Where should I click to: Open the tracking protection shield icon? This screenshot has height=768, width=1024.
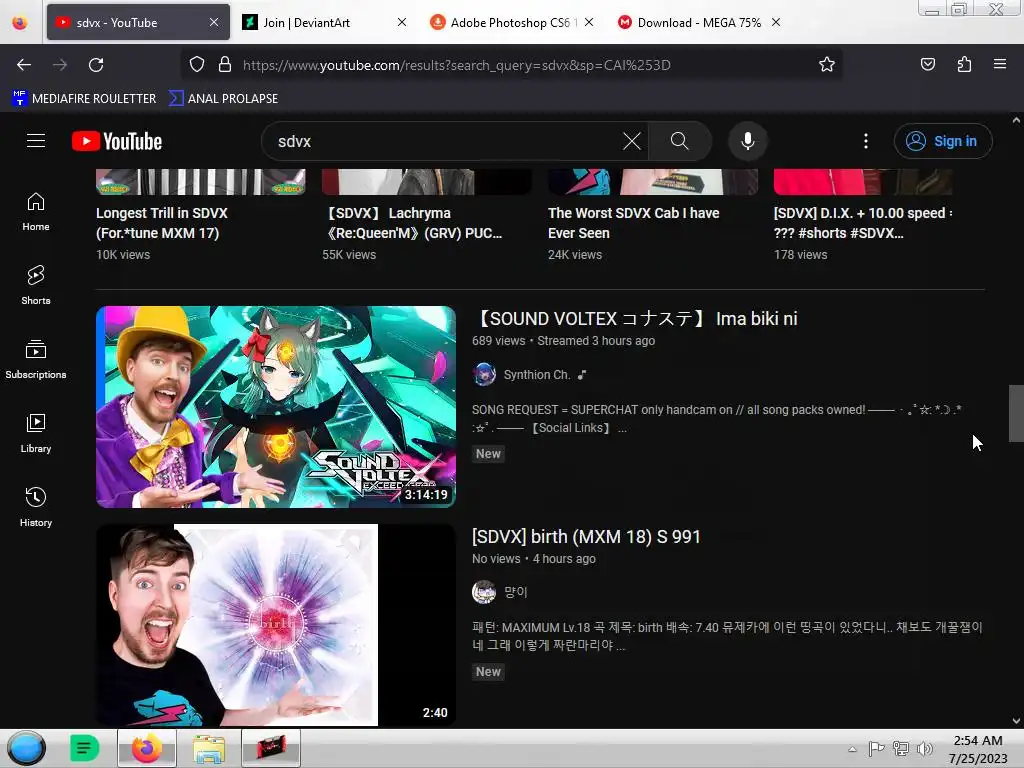pyautogui.click(x=197, y=64)
